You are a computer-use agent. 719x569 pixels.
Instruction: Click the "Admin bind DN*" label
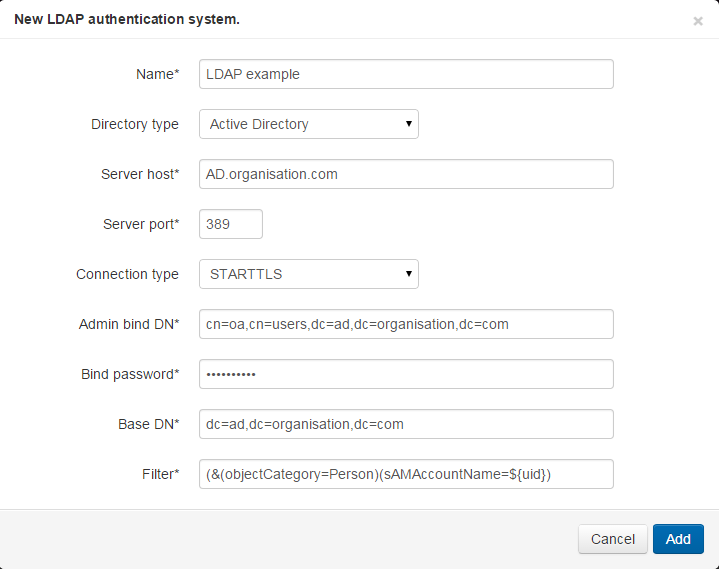click(x=129, y=324)
